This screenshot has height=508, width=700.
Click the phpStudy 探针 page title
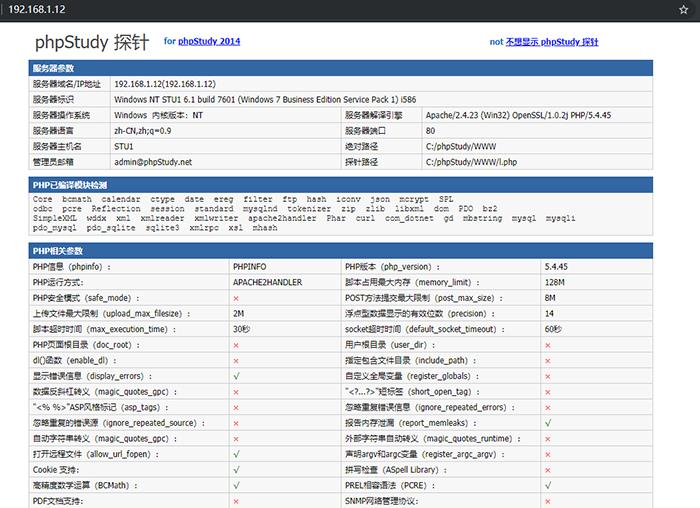tap(92, 42)
